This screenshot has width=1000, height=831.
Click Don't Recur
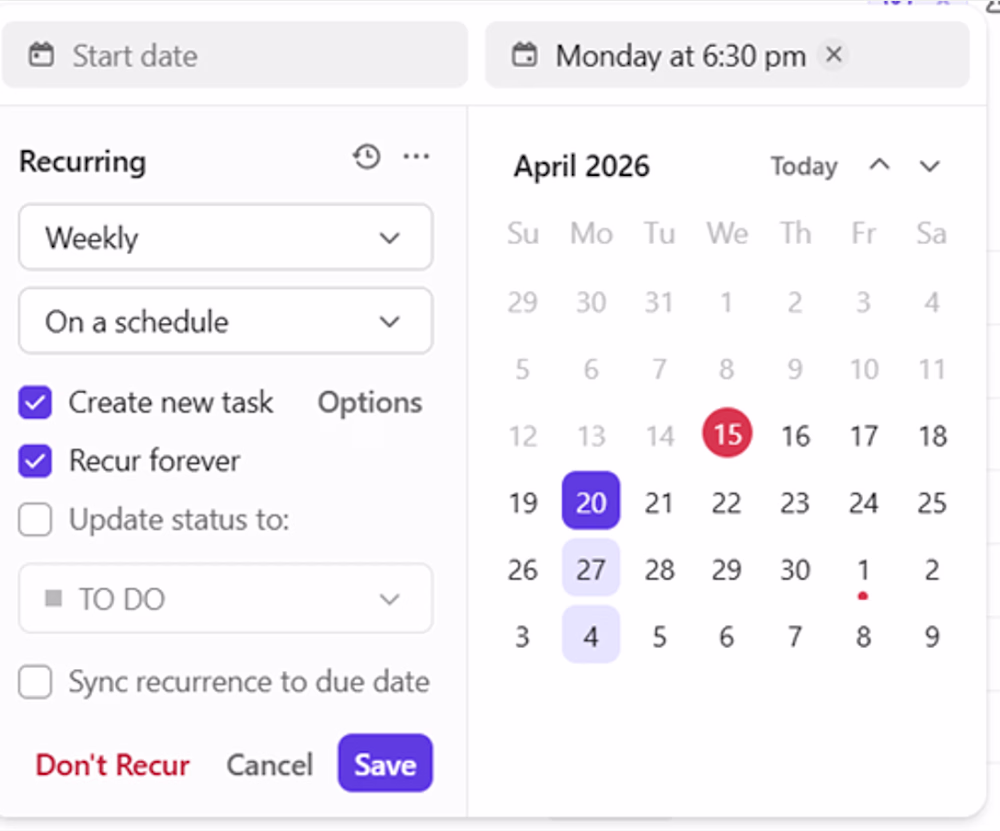(x=112, y=765)
